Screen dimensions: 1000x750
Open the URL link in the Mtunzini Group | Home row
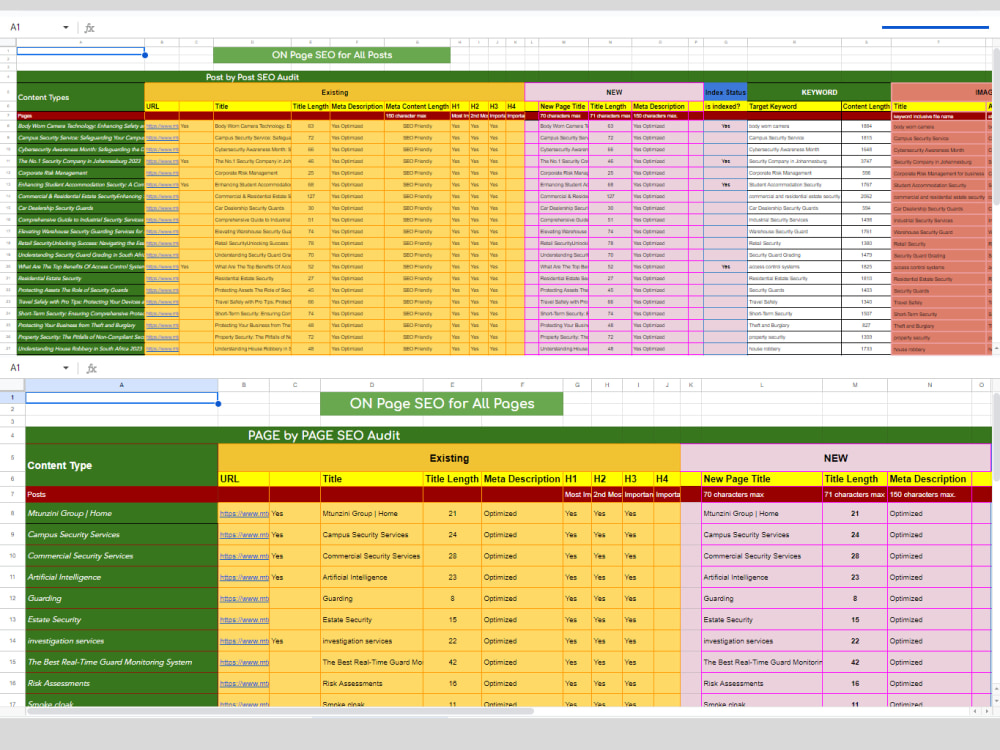click(x=244, y=513)
